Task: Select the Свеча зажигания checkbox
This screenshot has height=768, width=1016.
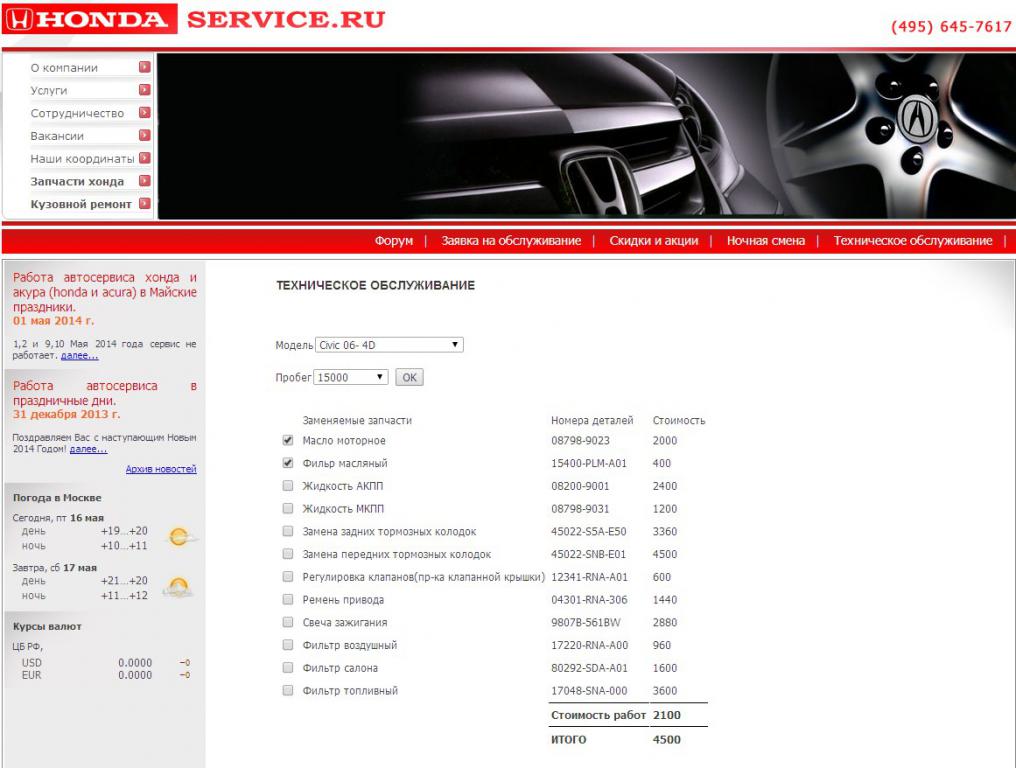Action: pyautogui.click(x=288, y=622)
